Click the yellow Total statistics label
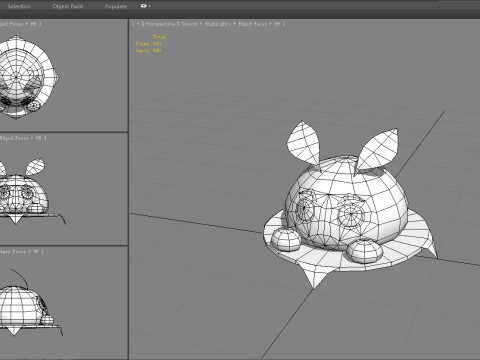Viewport: 480px width, 360px height. 159,37
